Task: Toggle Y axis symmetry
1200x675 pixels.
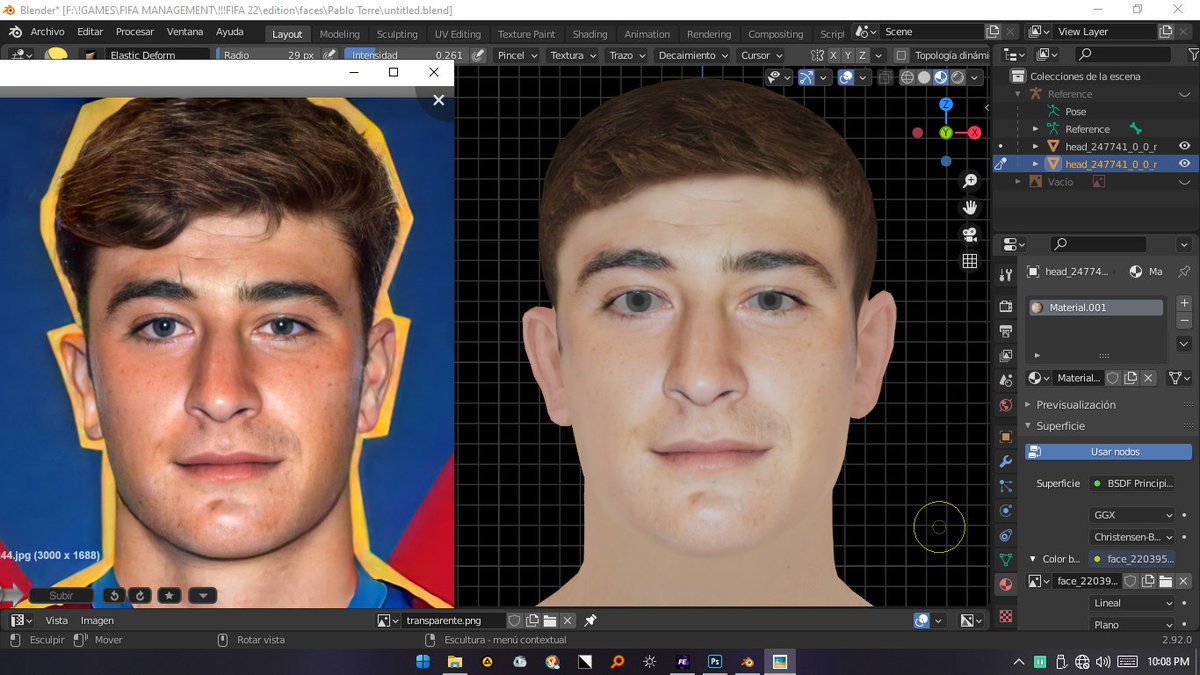Action: click(848, 55)
